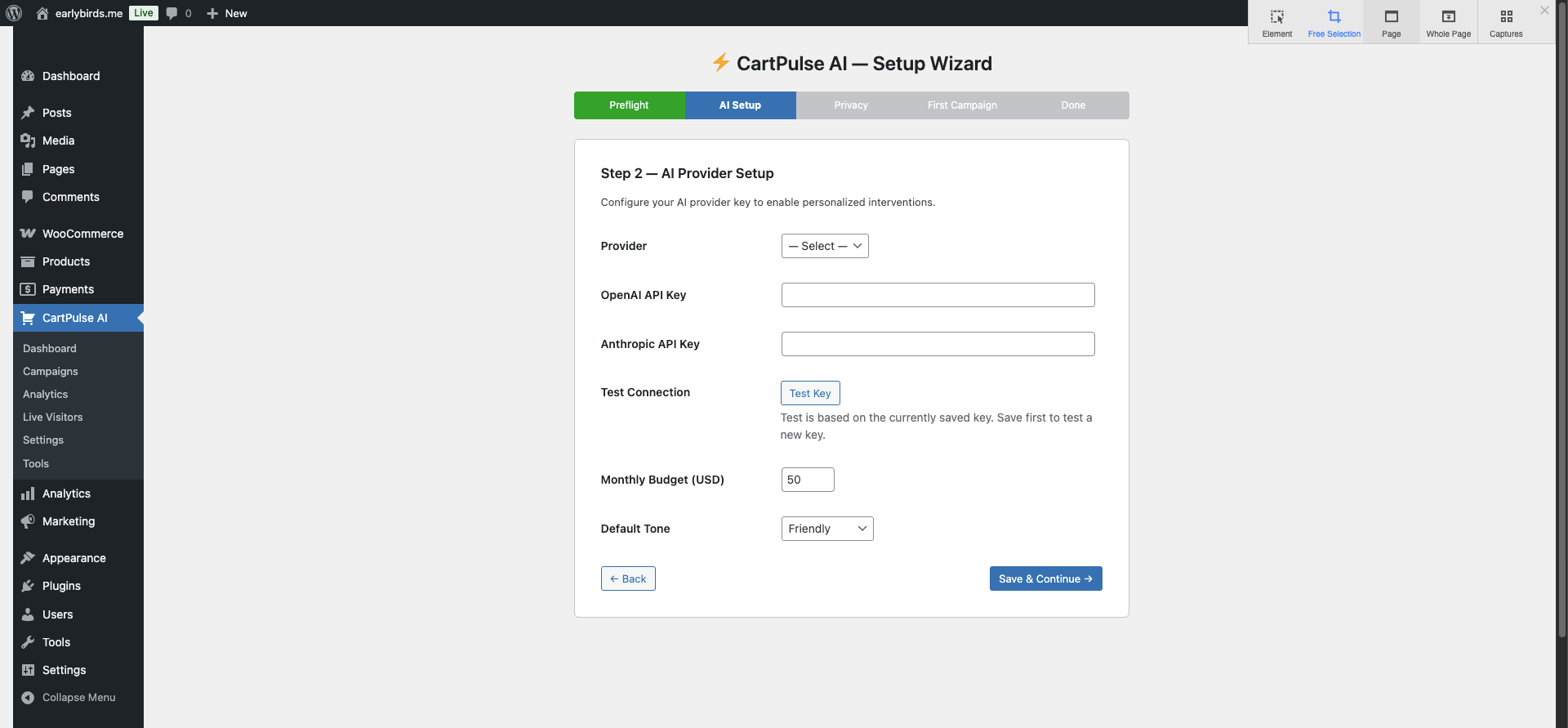Screen dimensions: 1568x728
Task: Focus the OpenAI API Key field
Action: click(x=938, y=295)
